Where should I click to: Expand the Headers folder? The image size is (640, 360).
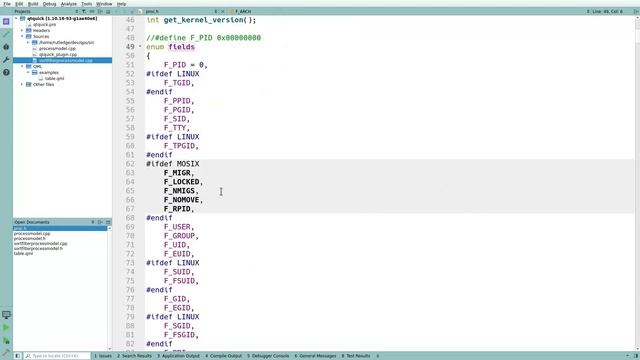(x=22, y=30)
